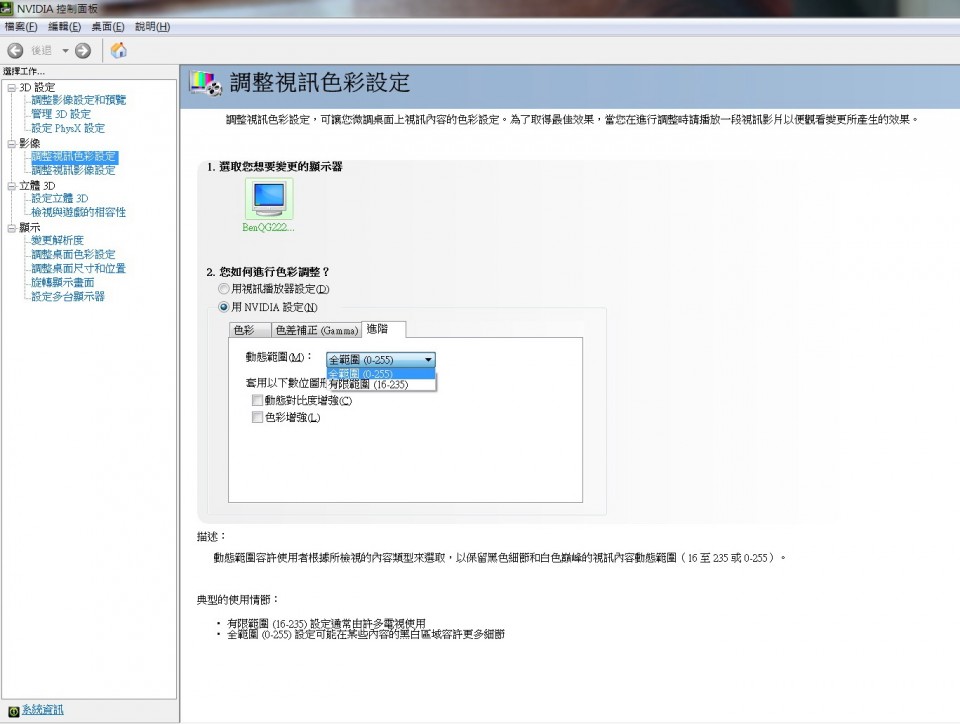Screen dimensions: 960x724
Task: Click the 調整視訊色彩設定 page header icon
Action: (205, 83)
